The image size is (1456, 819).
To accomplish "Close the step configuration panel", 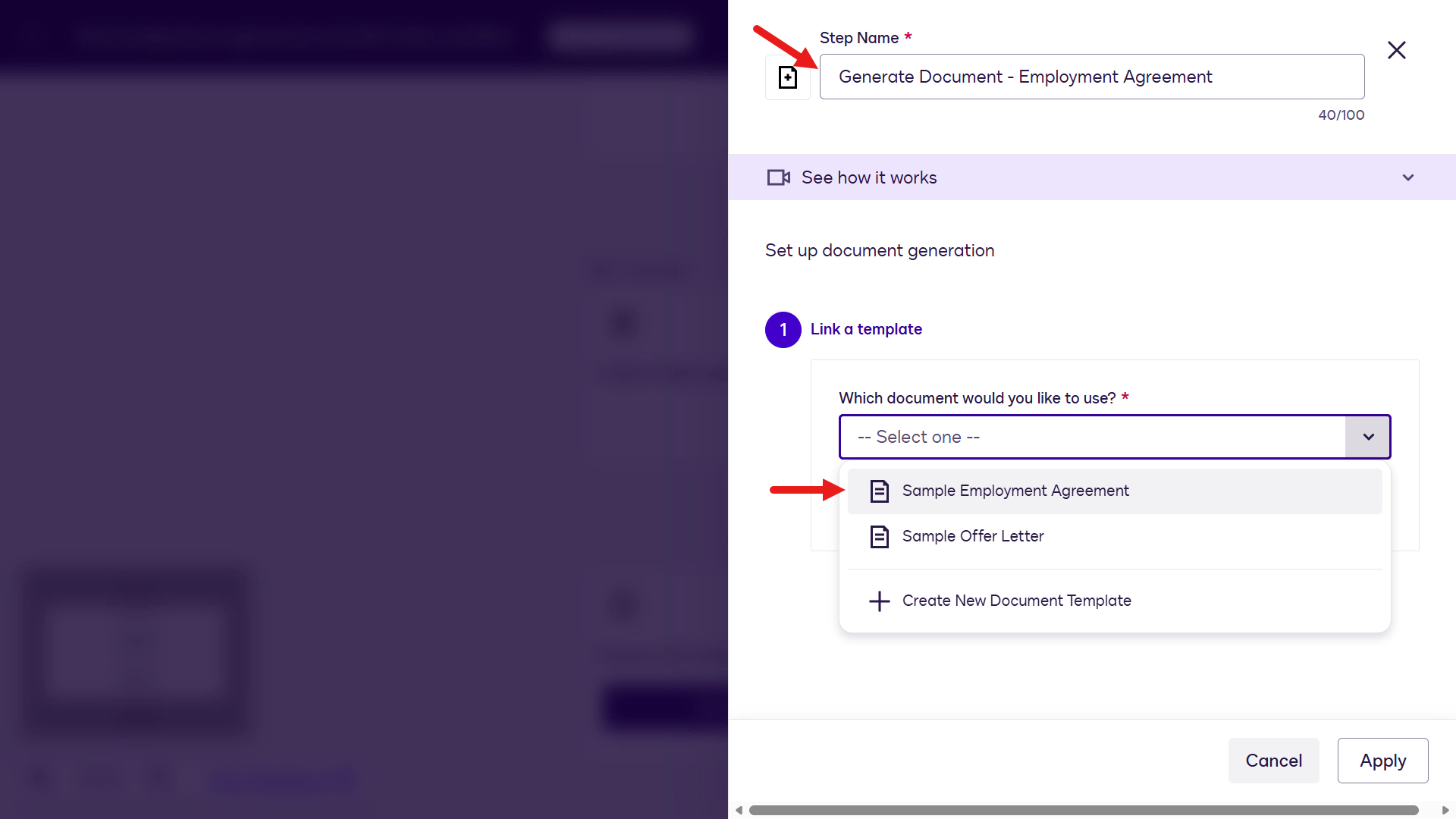I will click(x=1396, y=50).
